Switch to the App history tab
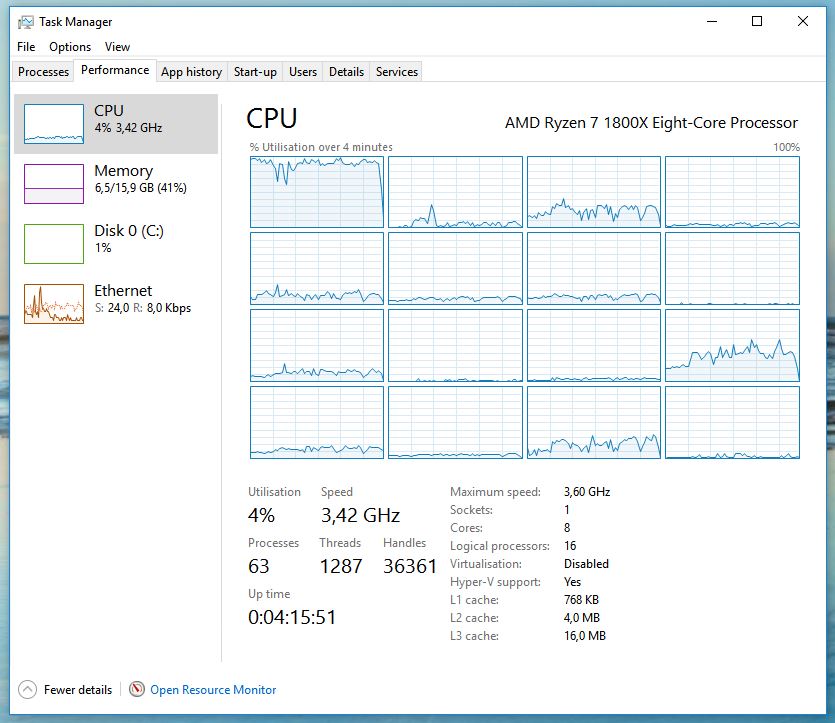This screenshot has width=835, height=723. (191, 72)
